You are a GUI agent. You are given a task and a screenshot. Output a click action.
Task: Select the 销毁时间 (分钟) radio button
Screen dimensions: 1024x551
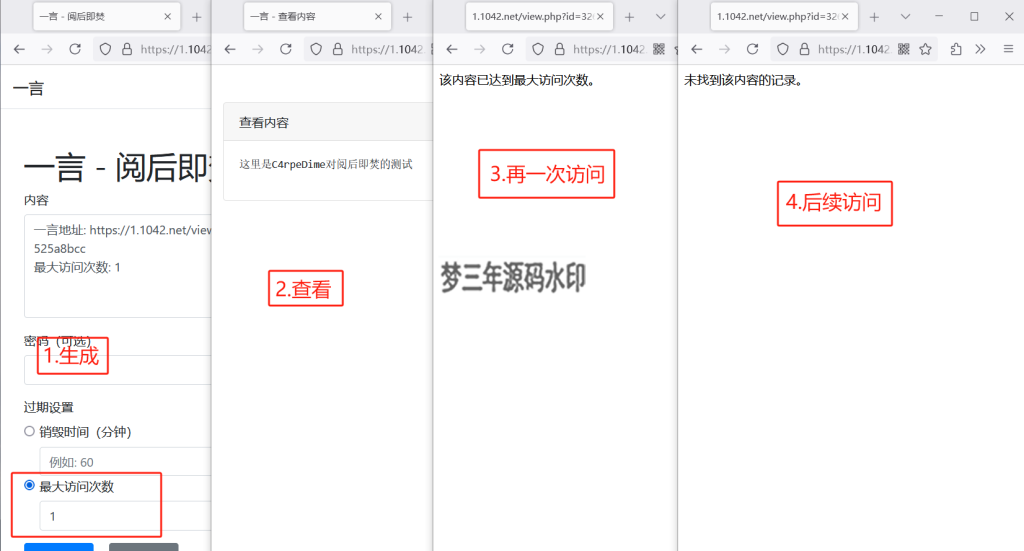(29, 432)
